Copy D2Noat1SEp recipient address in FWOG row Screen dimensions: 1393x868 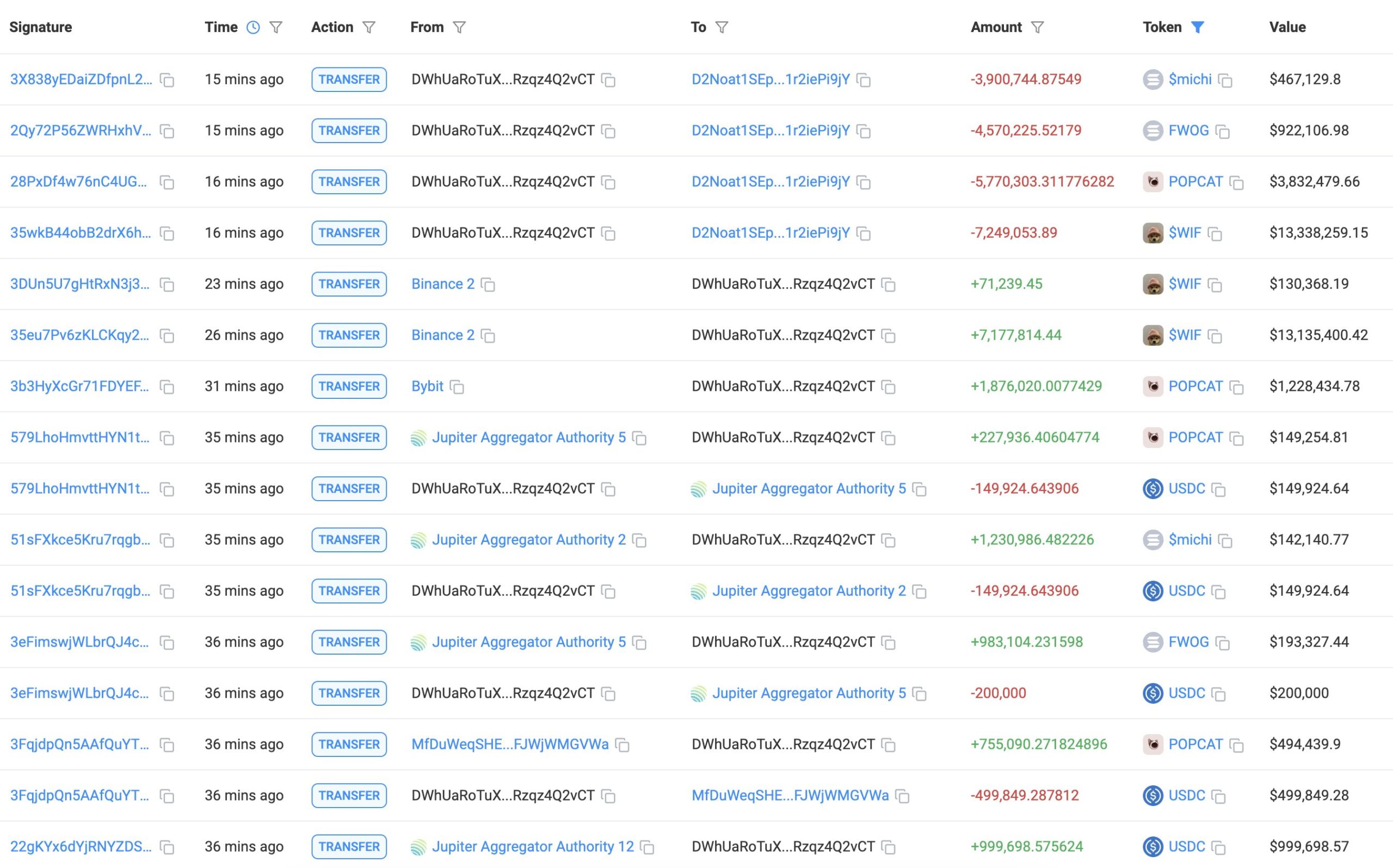[864, 132]
